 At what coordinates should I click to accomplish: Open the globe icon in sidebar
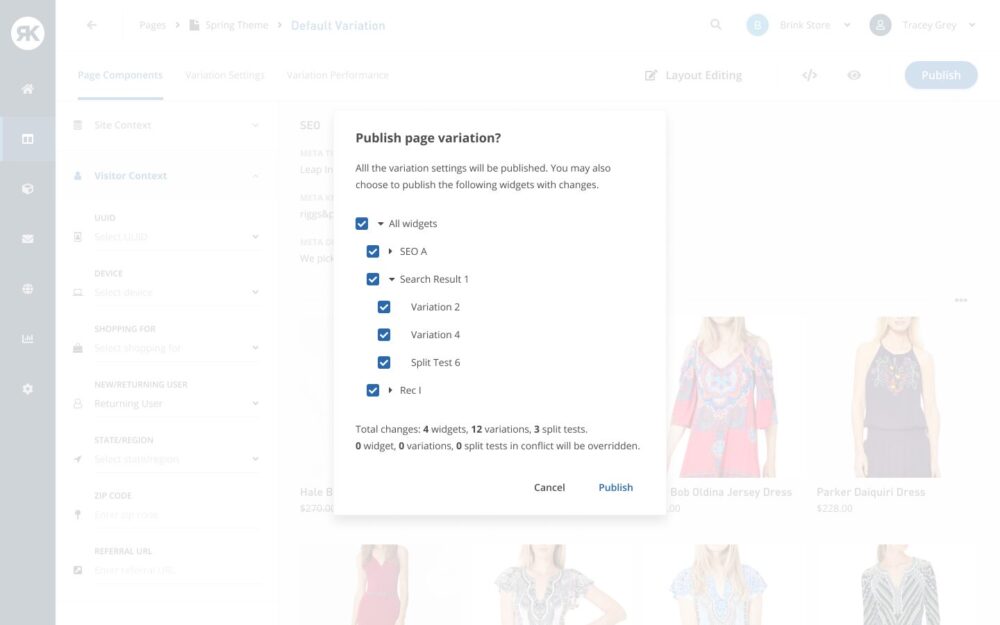27,289
